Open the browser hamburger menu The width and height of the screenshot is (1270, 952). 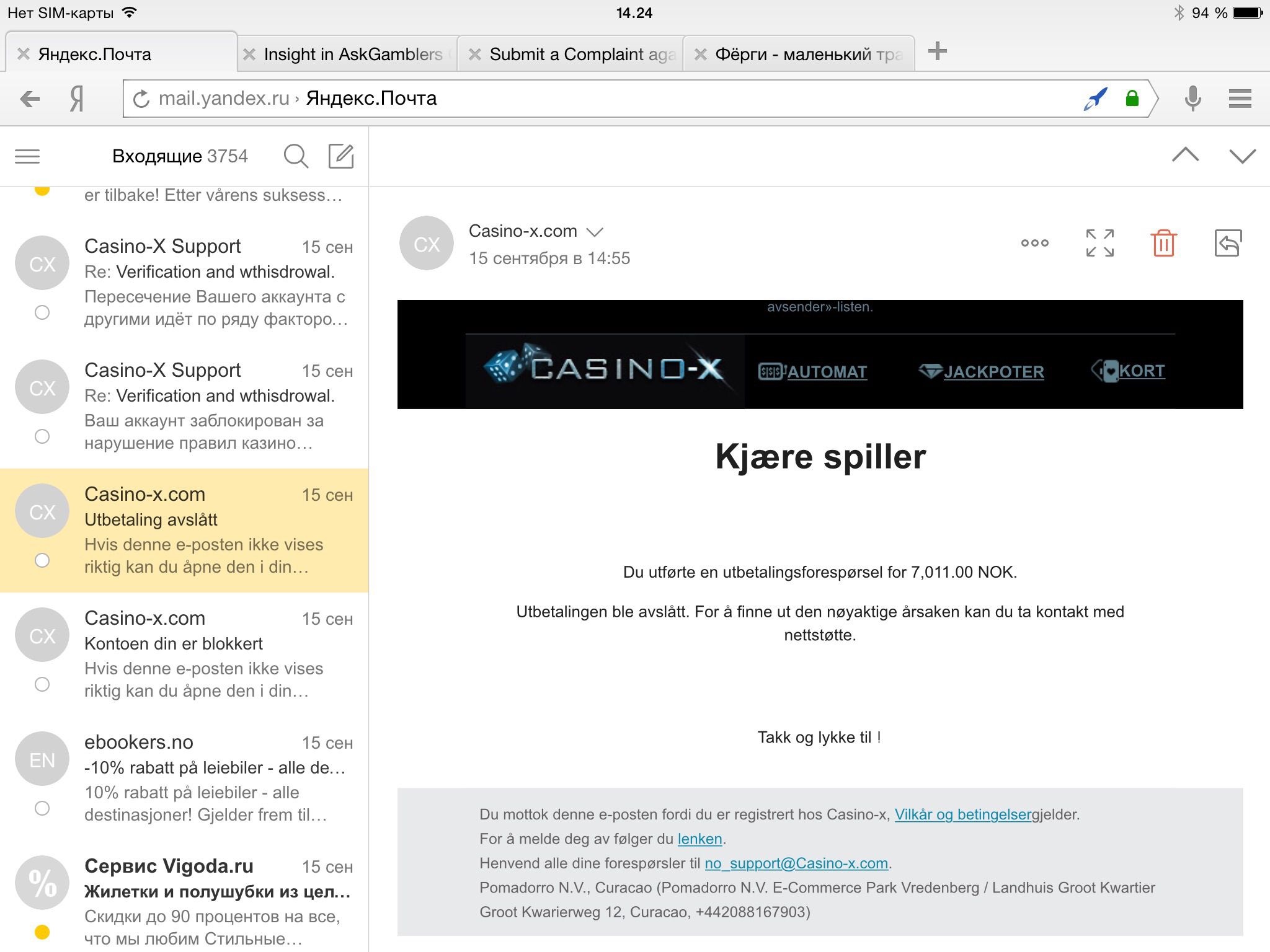[x=1240, y=99]
